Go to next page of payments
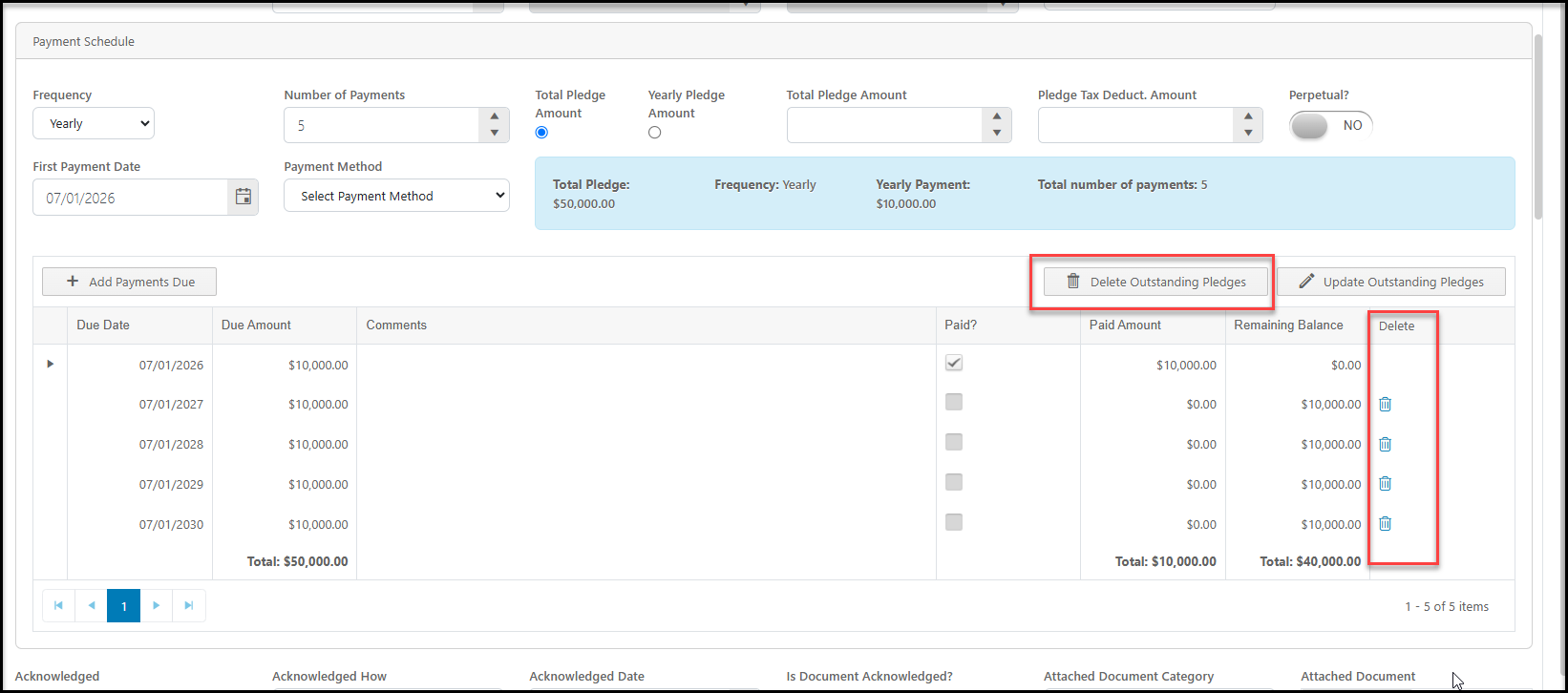The height and width of the screenshot is (693, 1568). 157,606
